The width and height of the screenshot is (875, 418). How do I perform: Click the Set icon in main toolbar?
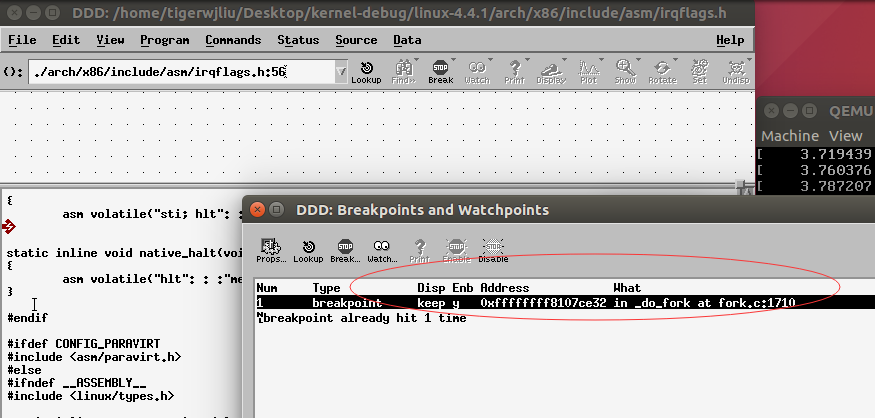pos(699,72)
